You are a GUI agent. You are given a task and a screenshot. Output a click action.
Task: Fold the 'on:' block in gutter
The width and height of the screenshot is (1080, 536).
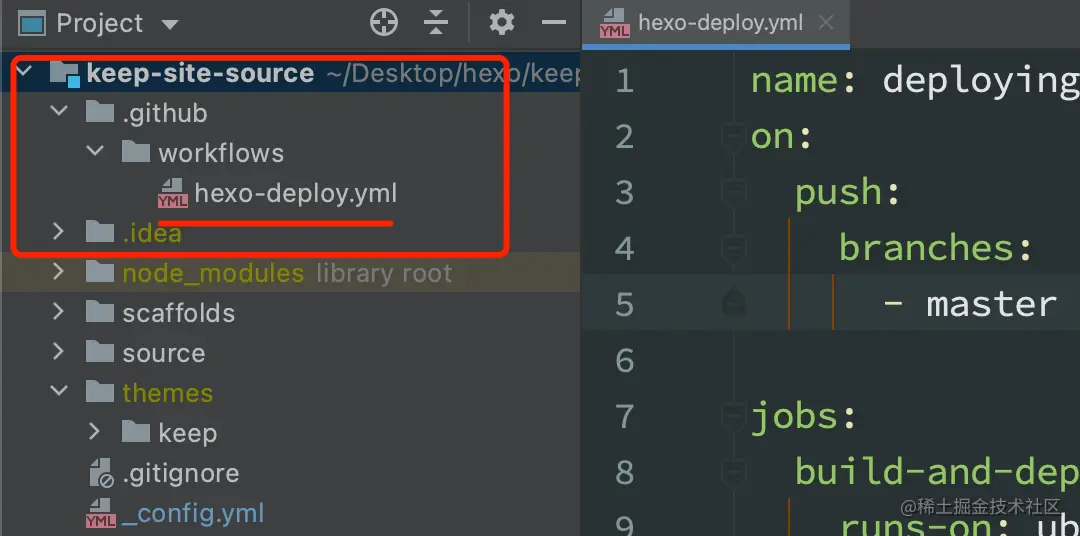(x=734, y=136)
